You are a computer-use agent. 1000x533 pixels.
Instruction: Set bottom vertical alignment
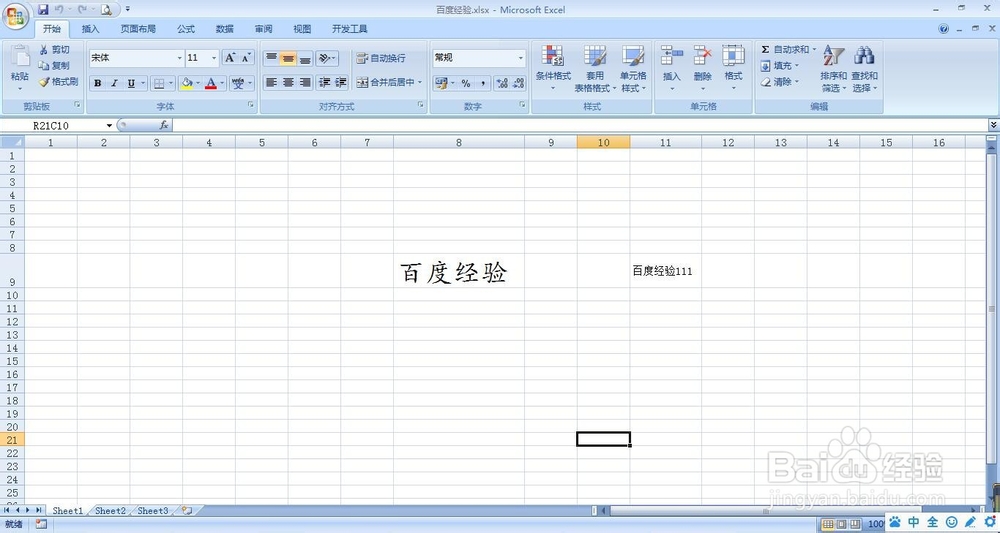coord(305,58)
